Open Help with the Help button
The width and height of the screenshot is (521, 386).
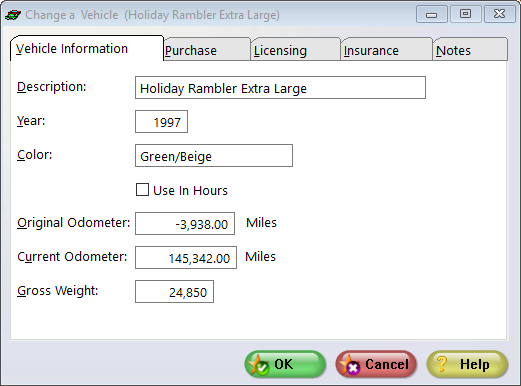click(467, 364)
